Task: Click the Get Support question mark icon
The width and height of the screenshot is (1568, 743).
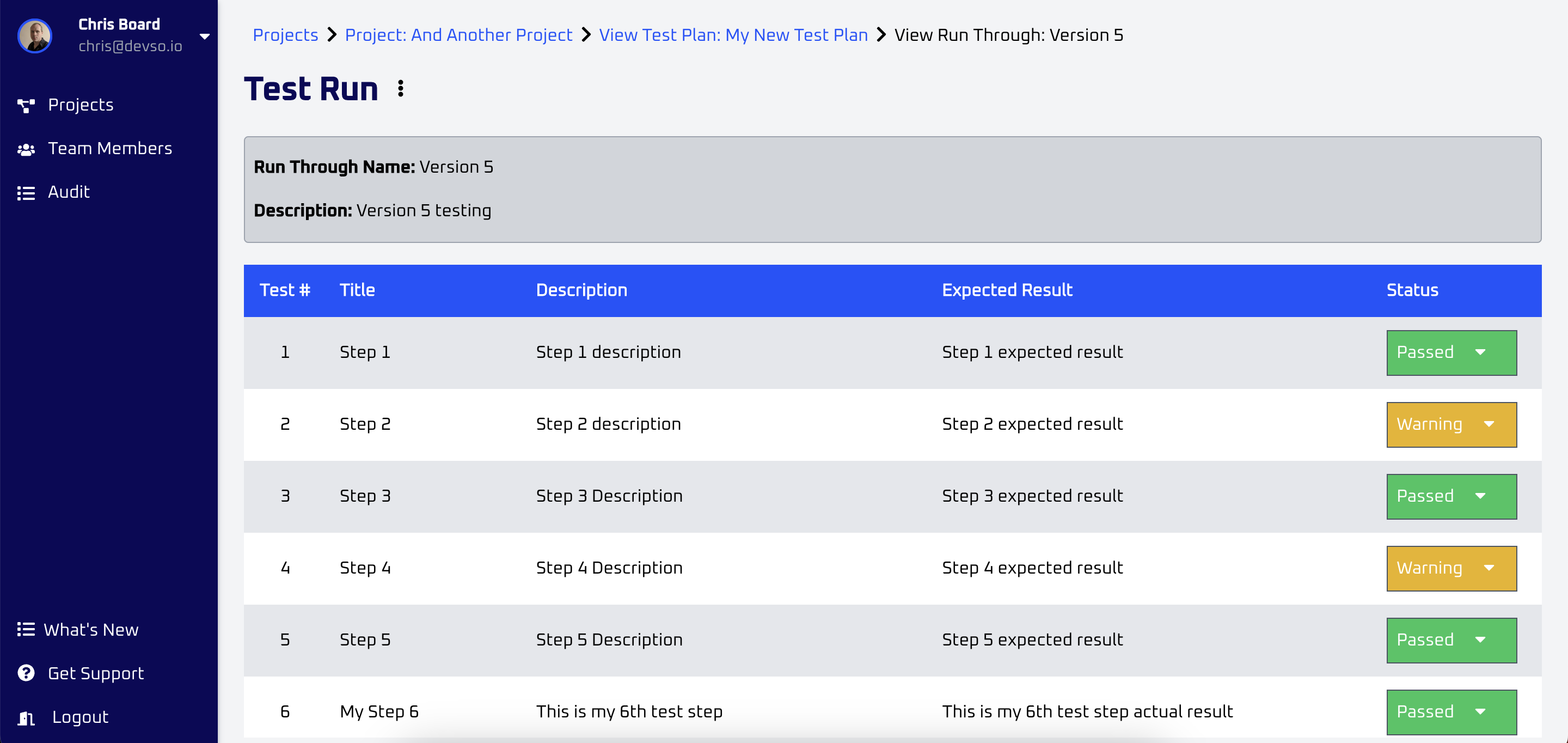Action: (x=26, y=673)
